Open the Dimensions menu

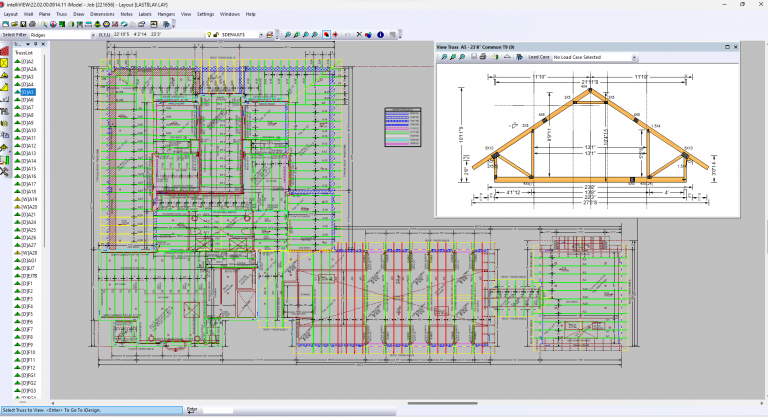(102, 14)
